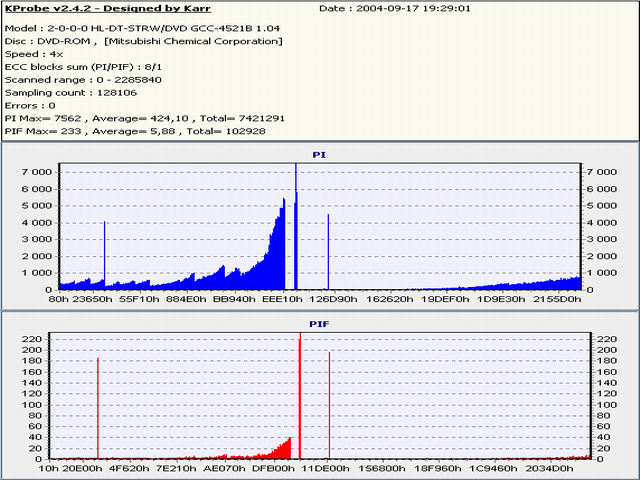Click the 'DFB00h' label under the PIF chart
Screen dimensions: 640x480
click(273, 468)
